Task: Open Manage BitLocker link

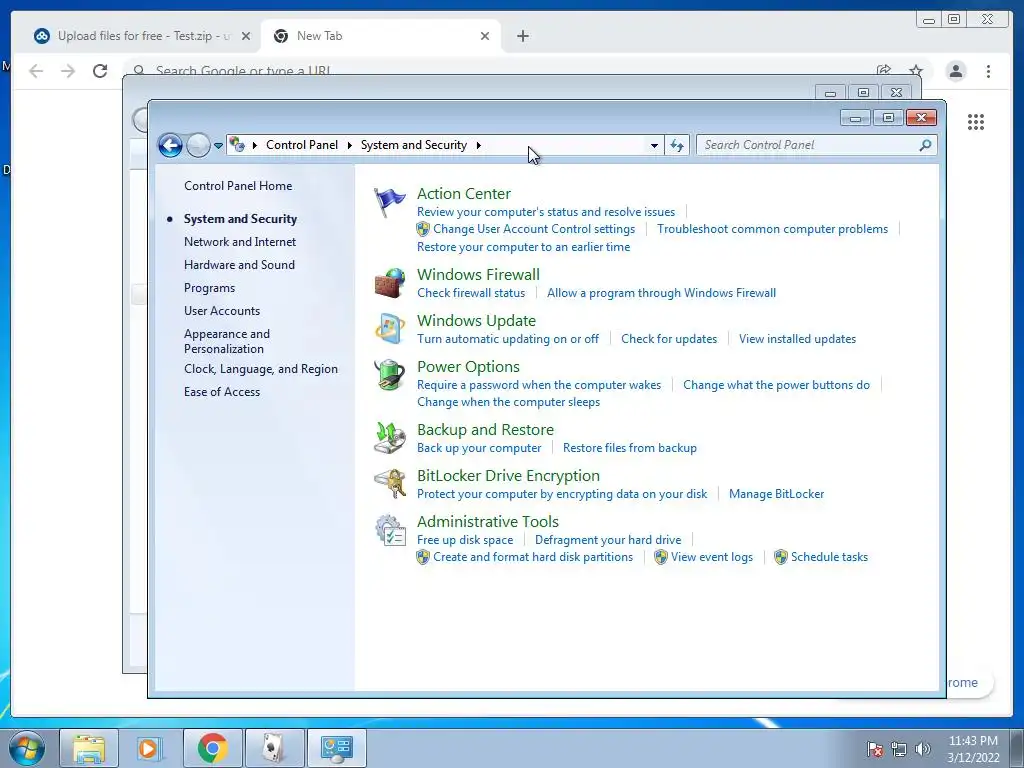Action: point(776,494)
